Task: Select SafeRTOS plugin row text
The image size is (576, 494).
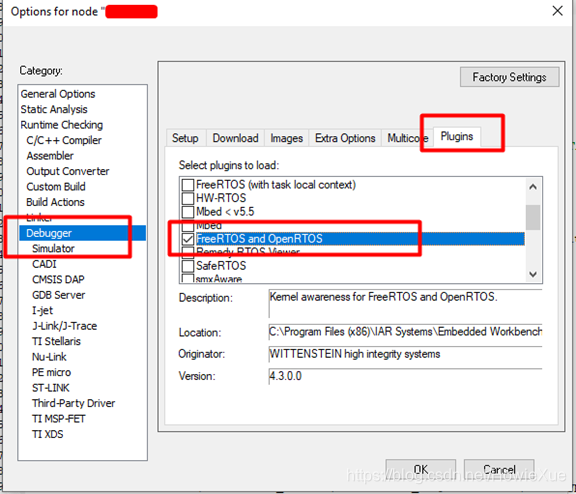Action: [x=221, y=266]
